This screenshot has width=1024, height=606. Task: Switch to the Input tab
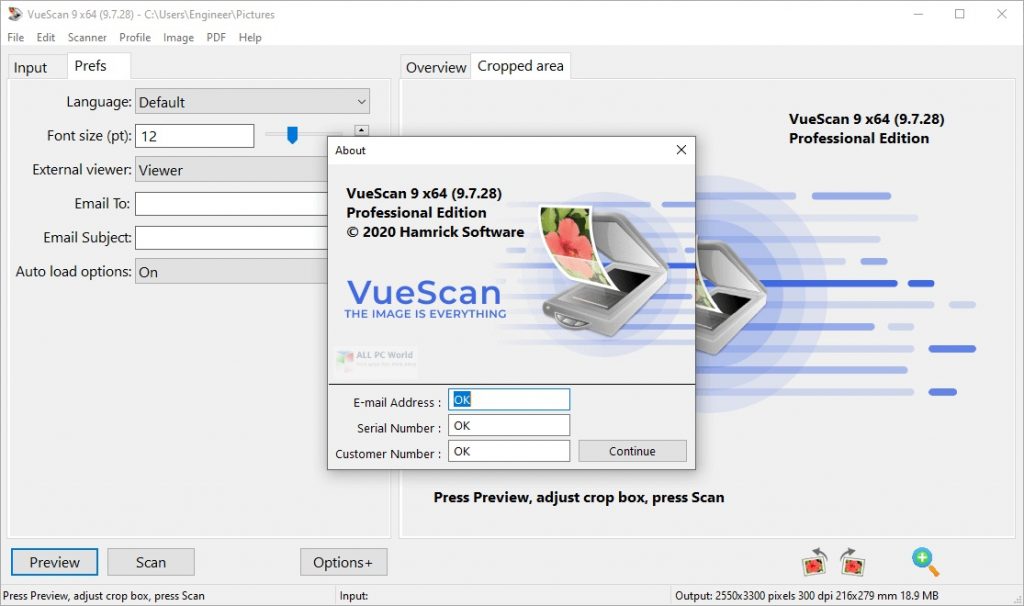[30, 67]
